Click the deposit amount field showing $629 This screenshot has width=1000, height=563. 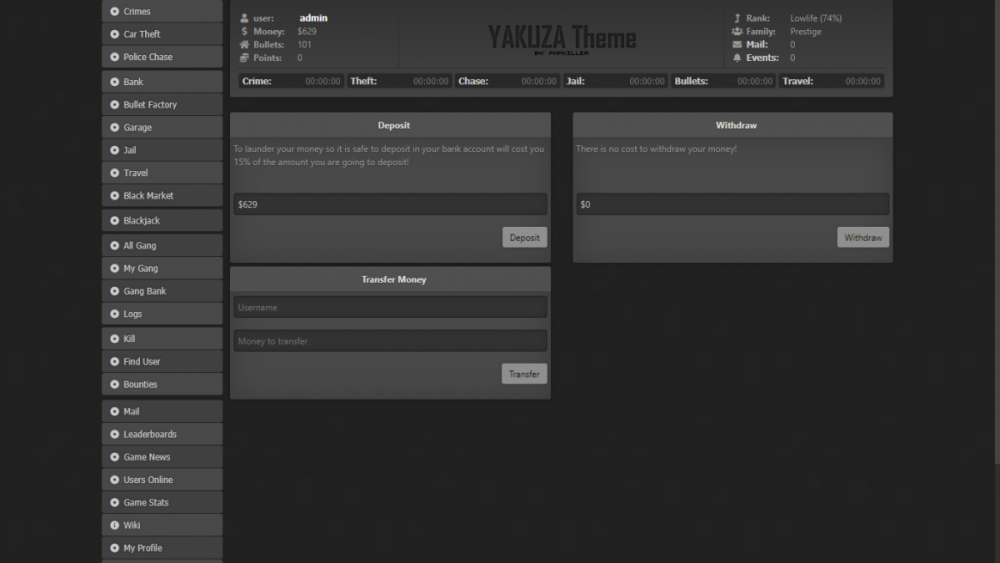click(x=390, y=204)
